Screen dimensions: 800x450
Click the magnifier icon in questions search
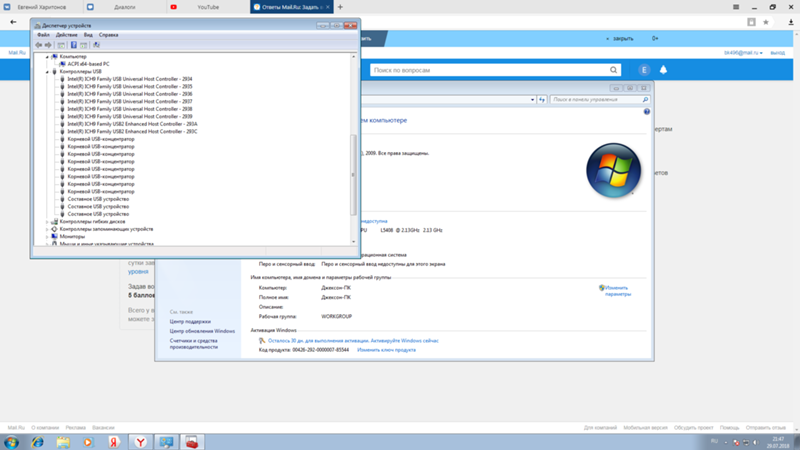click(x=613, y=70)
